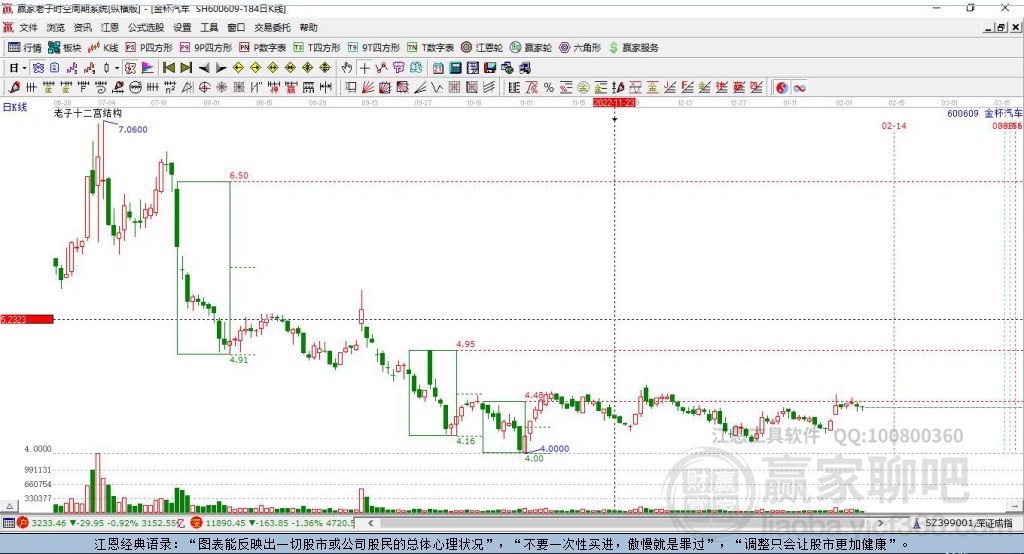
Task: Jump to the last bar with the green skip-forward icon
Action: click(186, 68)
